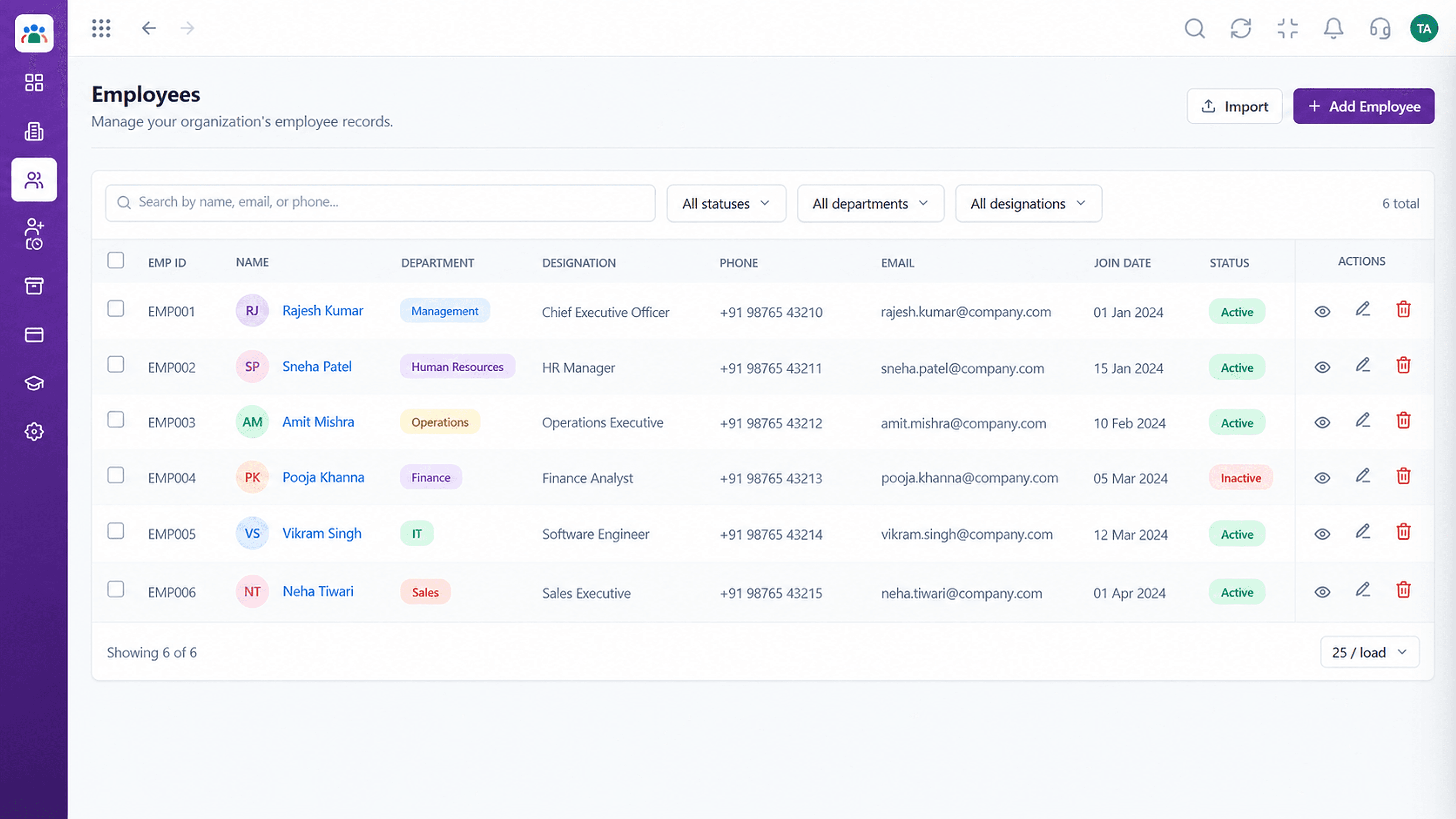Open notifications bell
The height and width of the screenshot is (819, 1456).
tap(1333, 28)
